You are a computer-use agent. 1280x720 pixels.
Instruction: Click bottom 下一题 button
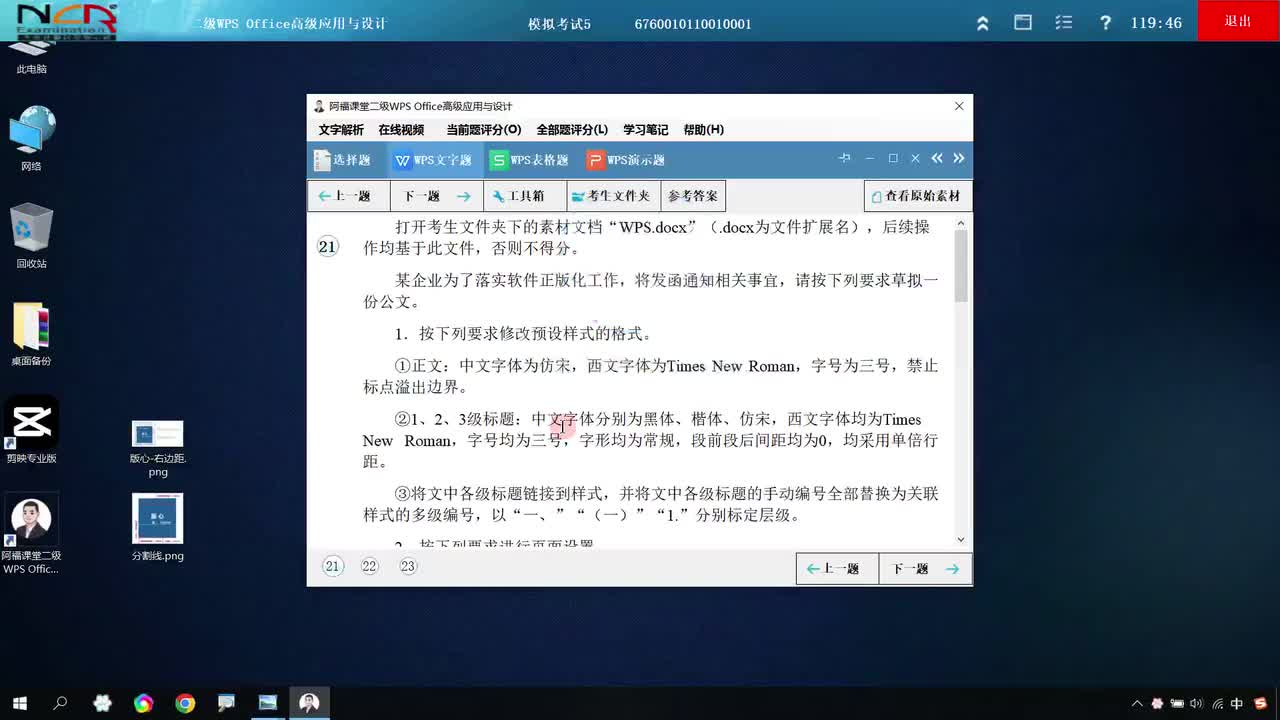point(925,569)
